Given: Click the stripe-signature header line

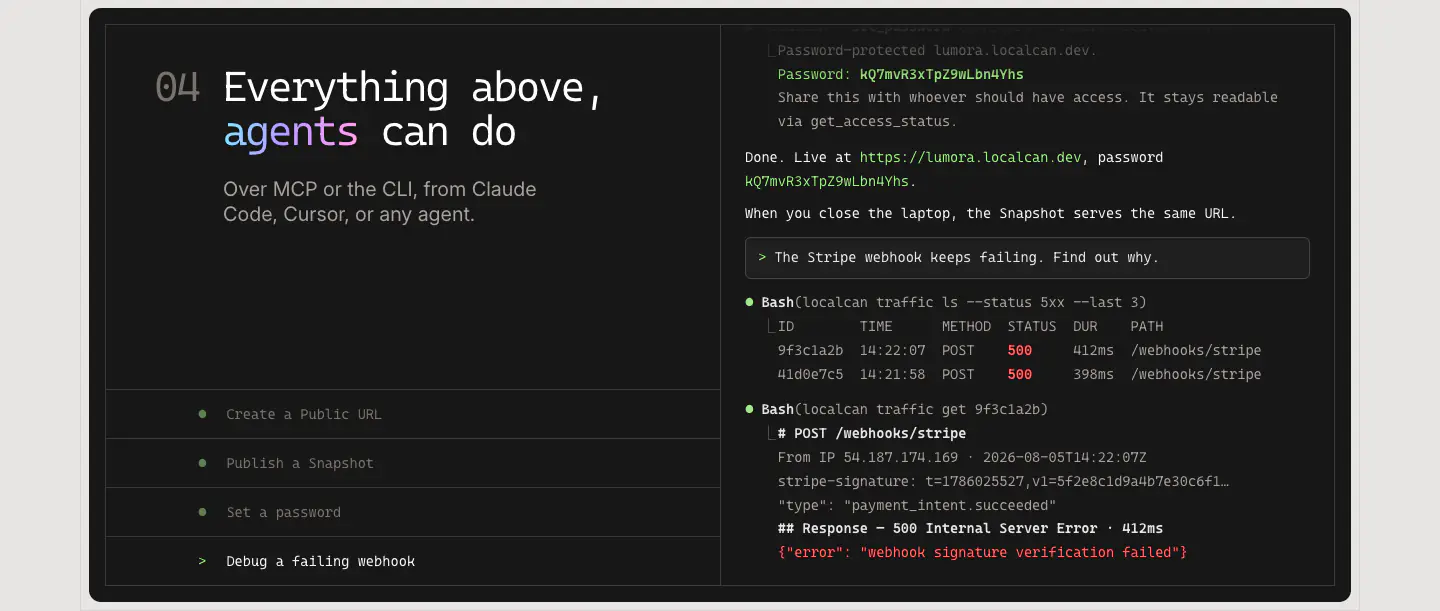Looking at the screenshot, I should (x=1003, y=482).
